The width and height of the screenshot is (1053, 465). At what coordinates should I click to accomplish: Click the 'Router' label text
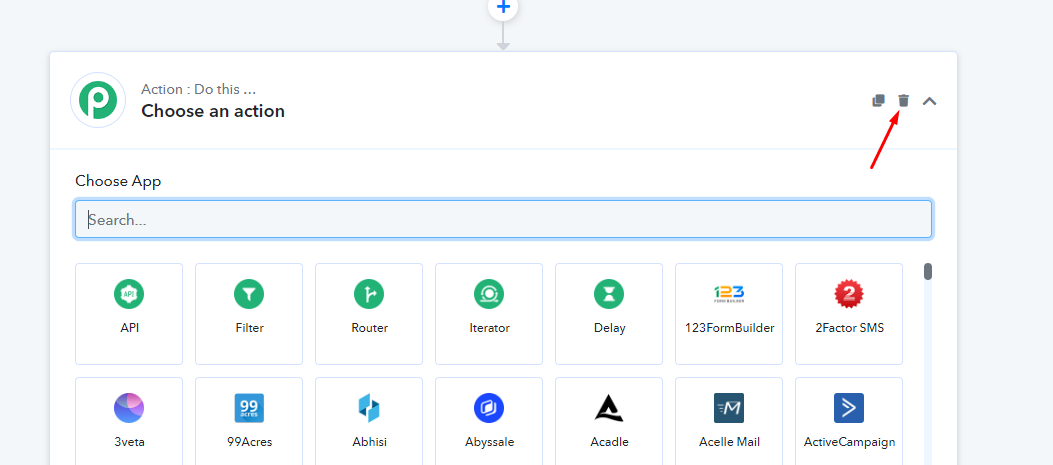(369, 328)
